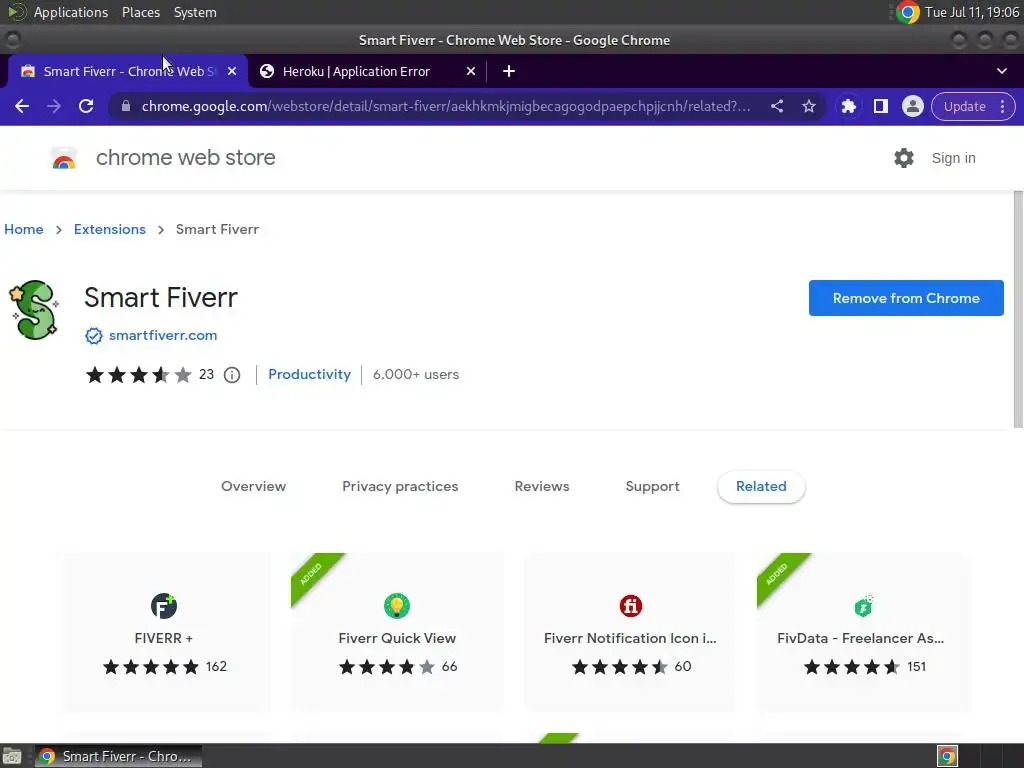The height and width of the screenshot is (768, 1024).
Task: Open the Fiverr Notification Icon red logo
Action: (x=630, y=606)
